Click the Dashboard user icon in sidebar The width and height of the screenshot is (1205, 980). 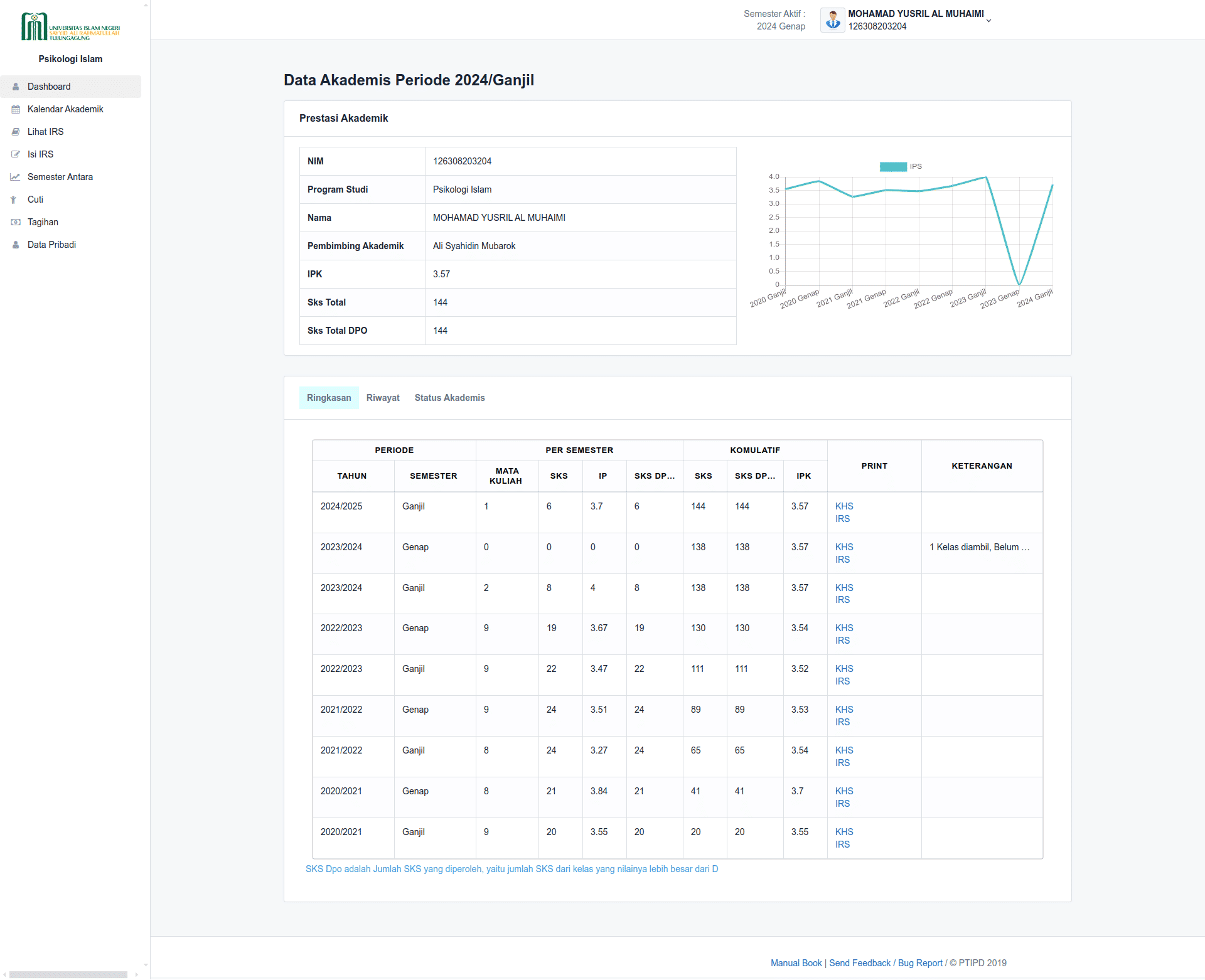coord(16,87)
